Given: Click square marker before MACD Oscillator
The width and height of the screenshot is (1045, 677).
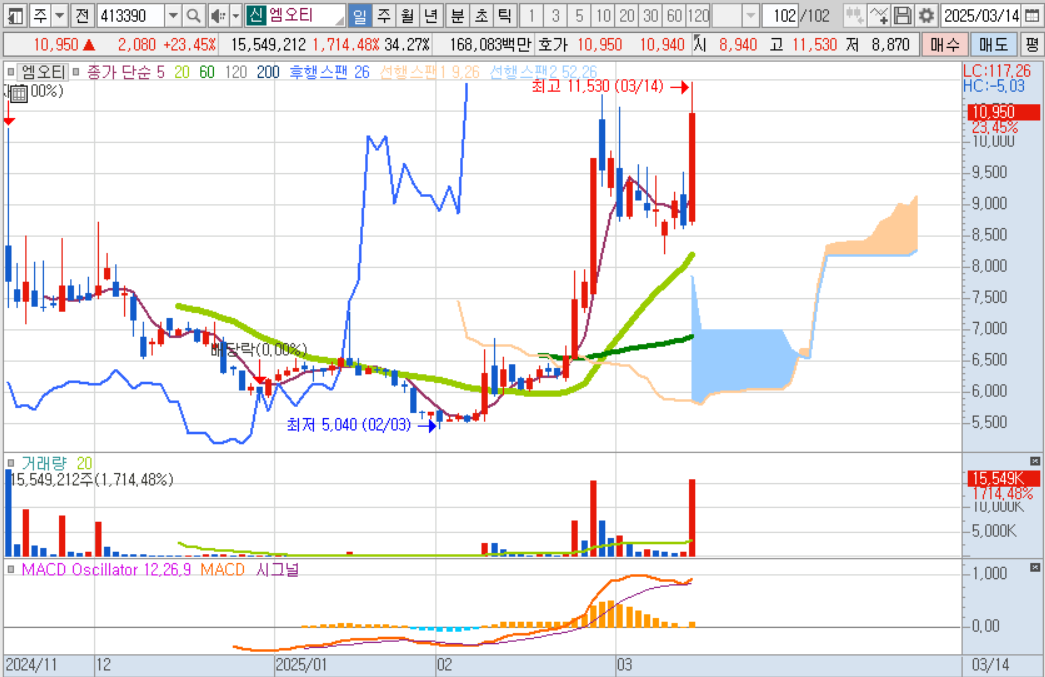Looking at the screenshot, I should point(11,569).
